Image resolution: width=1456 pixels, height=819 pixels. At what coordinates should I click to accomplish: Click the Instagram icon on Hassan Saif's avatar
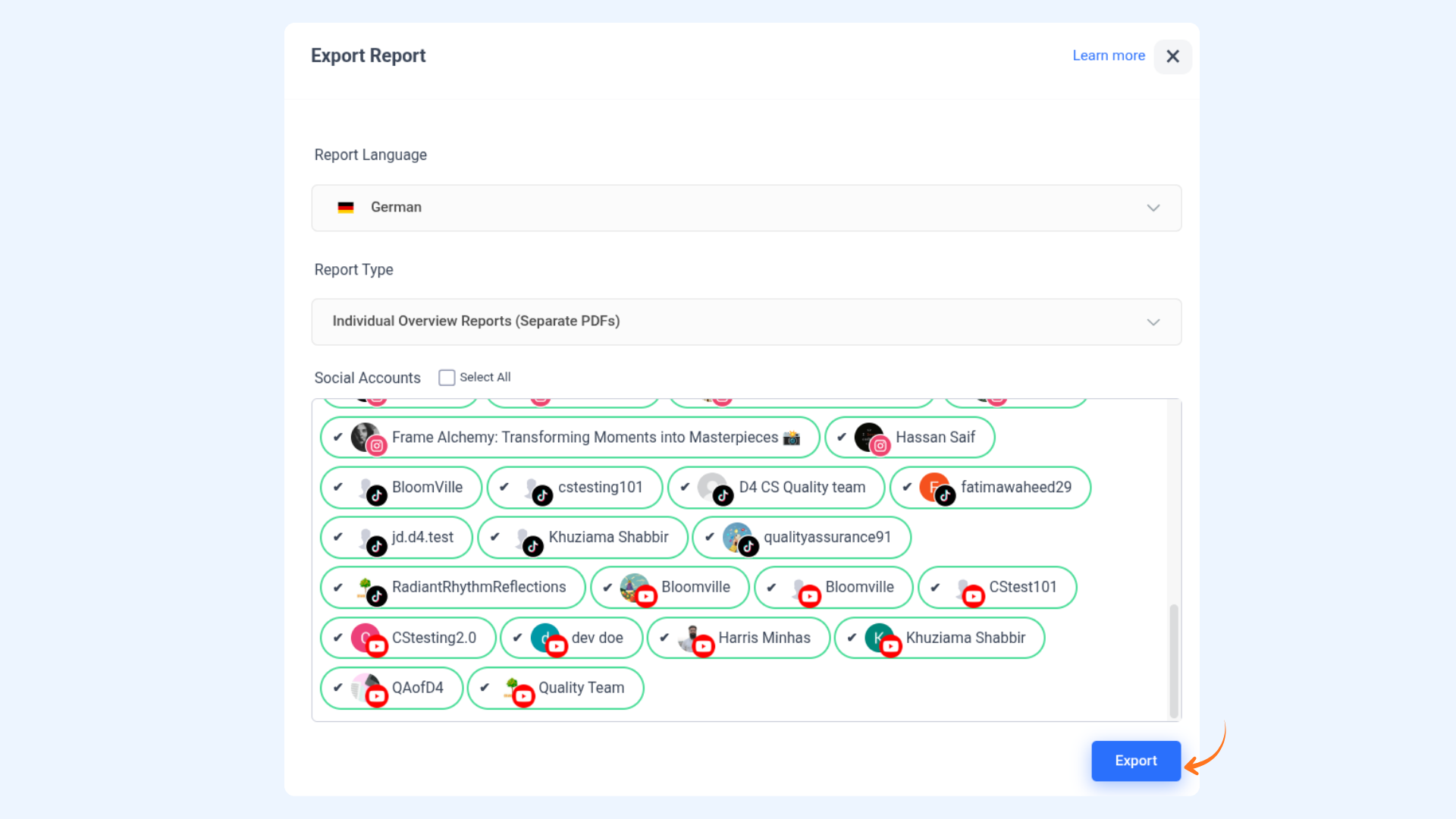coord(880,446)
